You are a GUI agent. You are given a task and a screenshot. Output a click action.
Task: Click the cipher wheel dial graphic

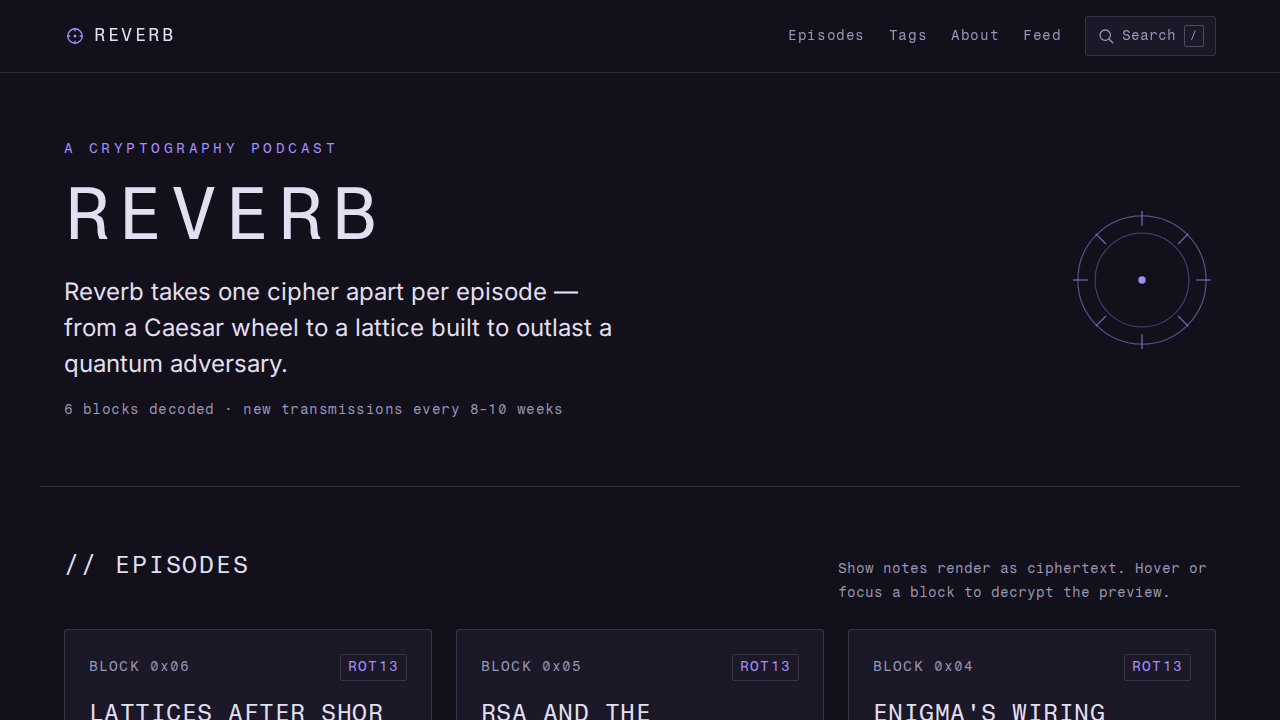click(1142, 280)
